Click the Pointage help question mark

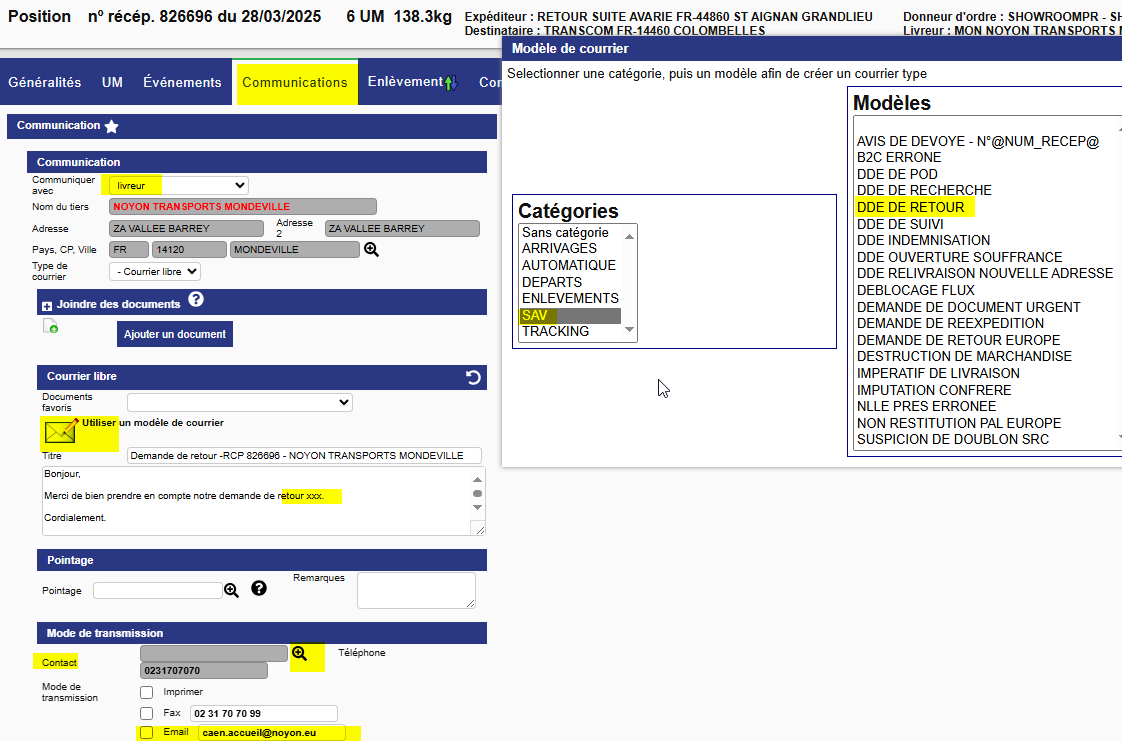click(x=259, y=588)
